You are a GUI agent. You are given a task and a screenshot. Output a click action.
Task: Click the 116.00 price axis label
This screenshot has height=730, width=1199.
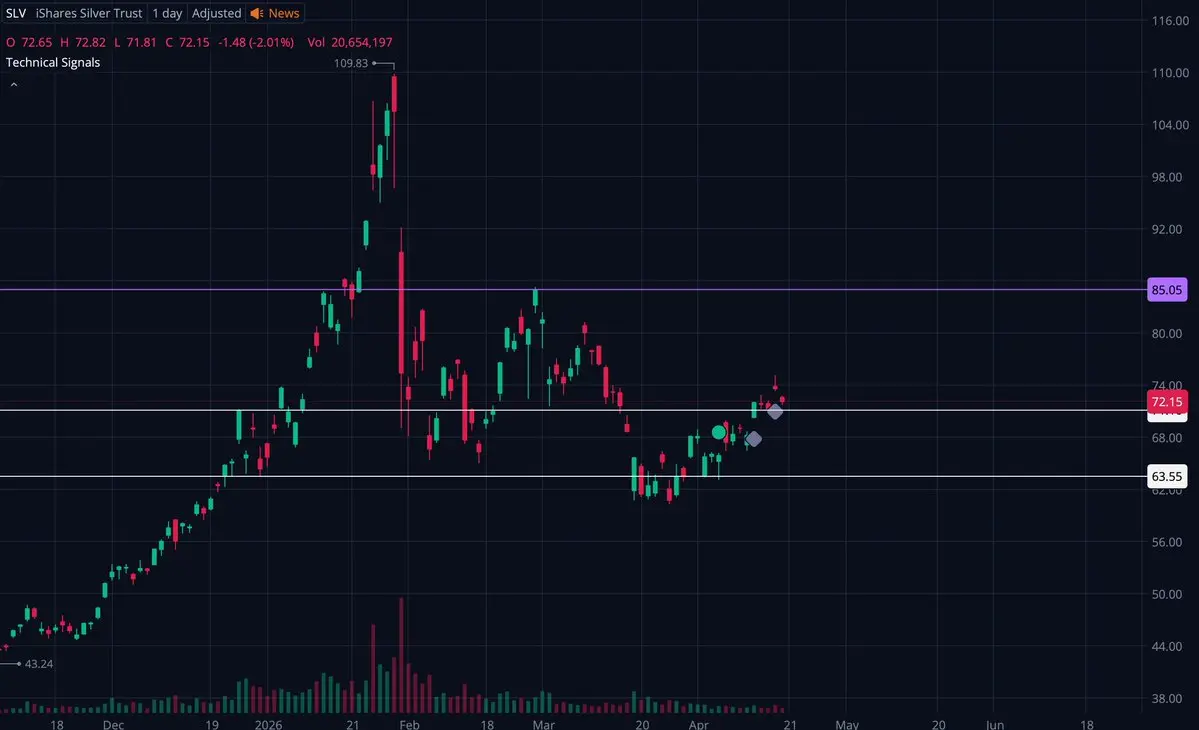point(1170,21)
